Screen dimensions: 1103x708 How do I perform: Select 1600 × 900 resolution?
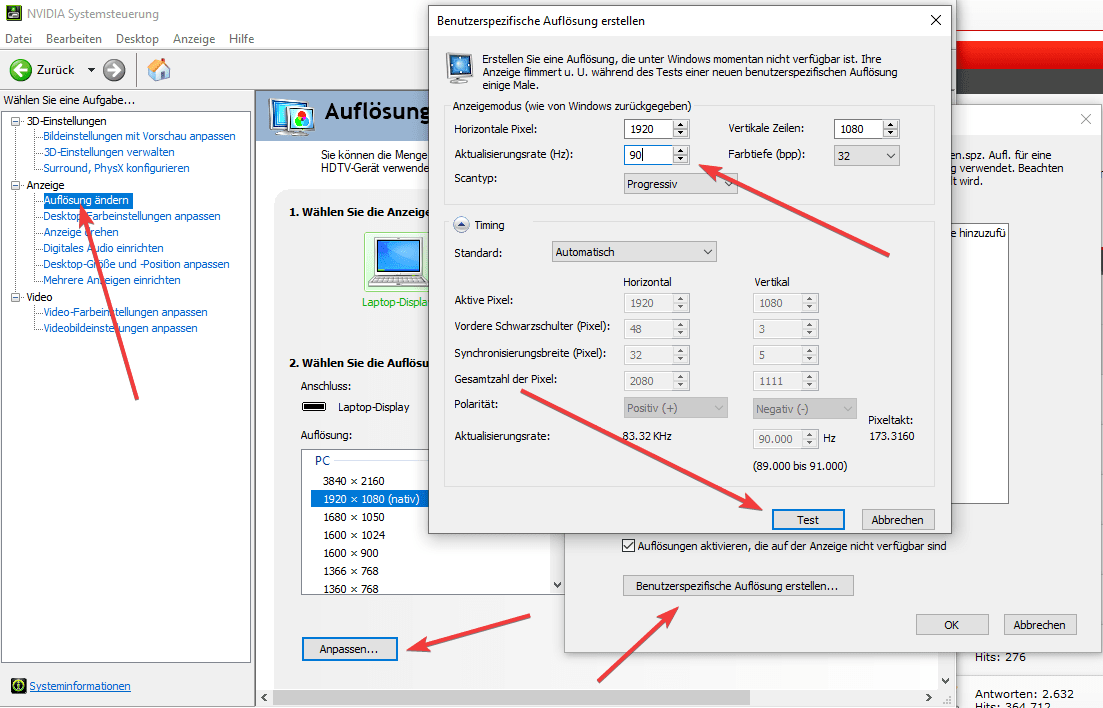[x=350, y=553]
